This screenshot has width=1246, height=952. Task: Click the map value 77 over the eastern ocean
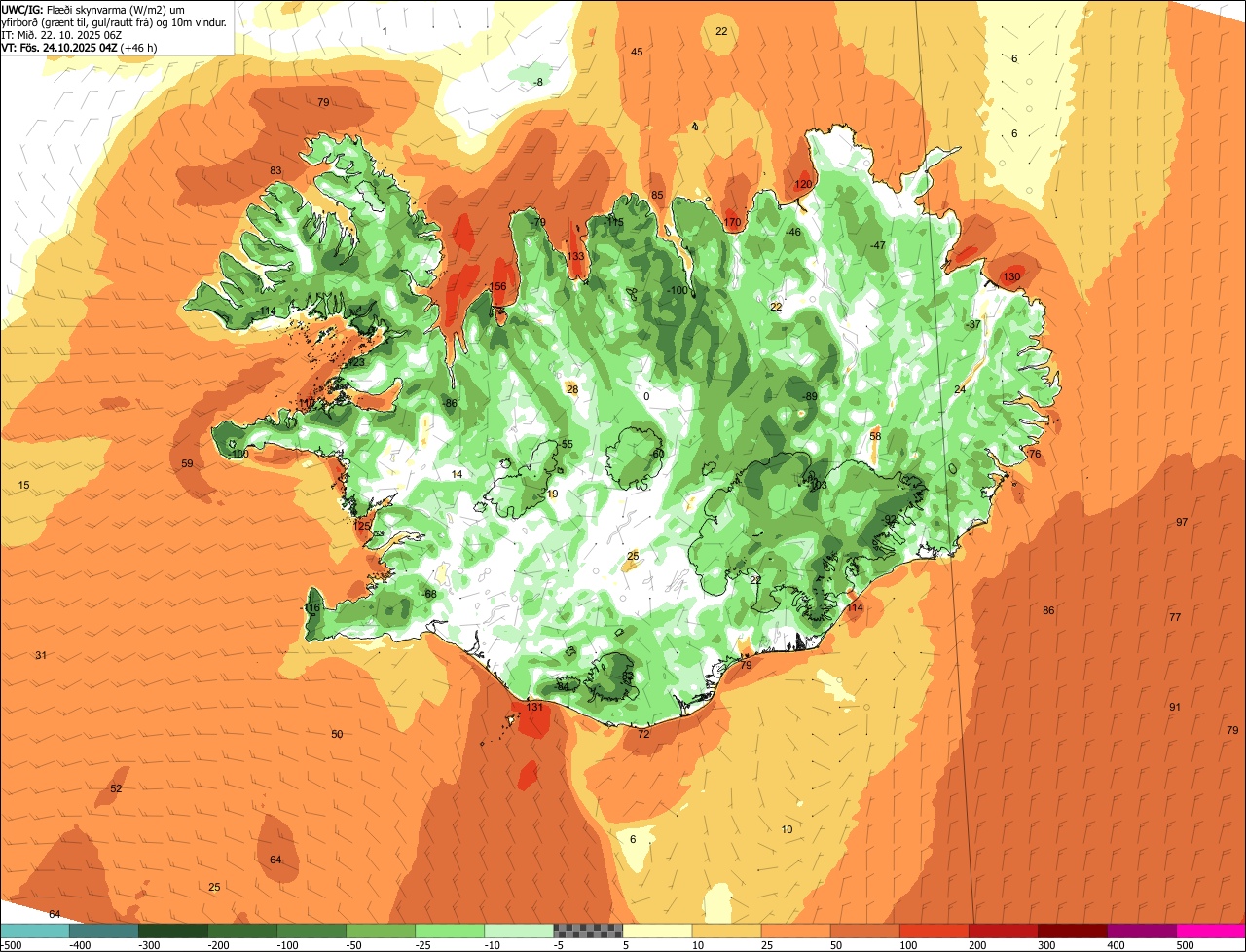pyautogui.click(x=1175, y=618)
